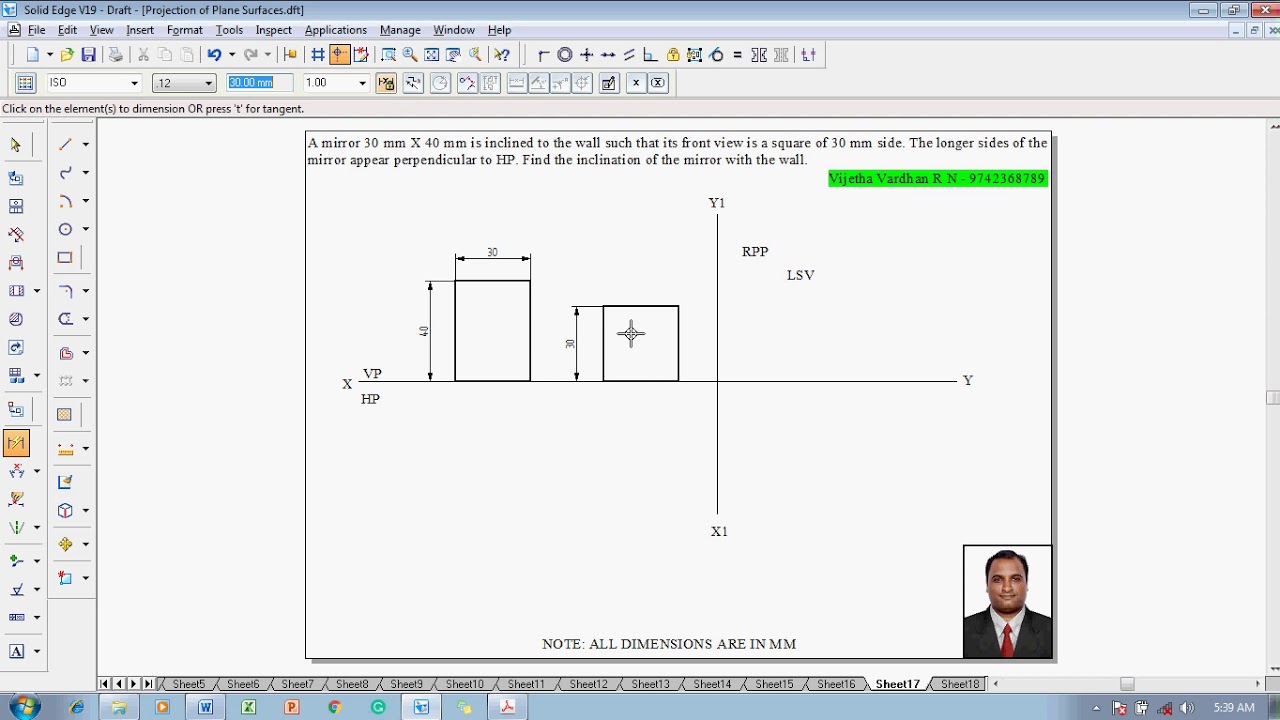Activate the SmartDimension tool
Viewport: 1280px width, 720px height.
click(16, 443)
